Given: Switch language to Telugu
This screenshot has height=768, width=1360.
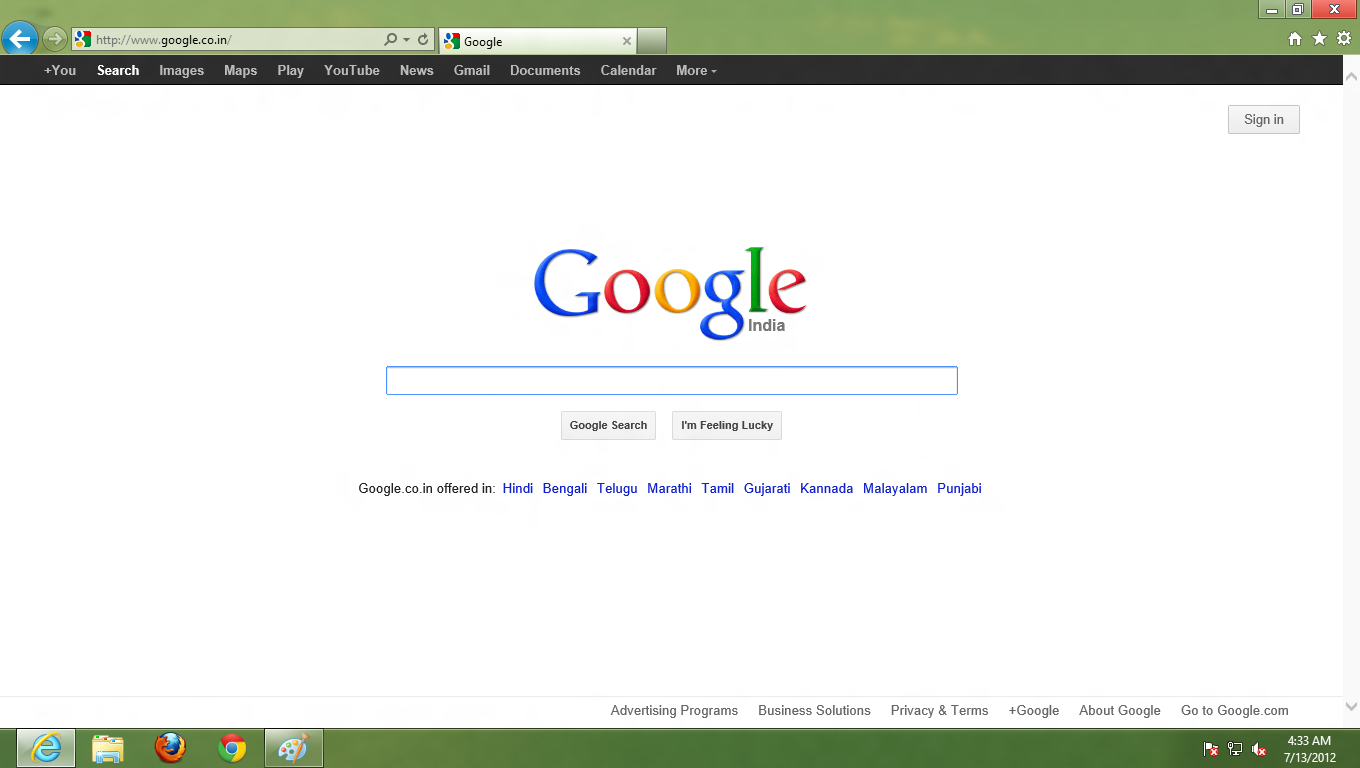Looking at the screenshot, I should (617, 488).
